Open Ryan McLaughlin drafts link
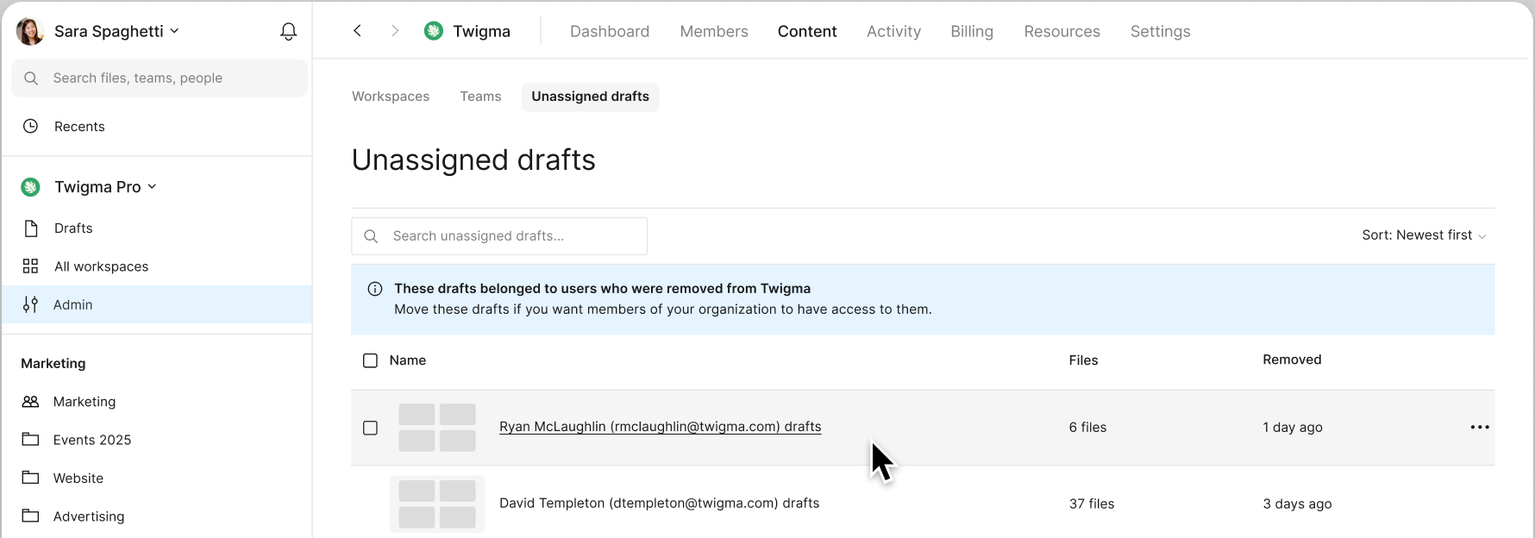Viewport: 1535px width, 538px height. pos(660,426)
